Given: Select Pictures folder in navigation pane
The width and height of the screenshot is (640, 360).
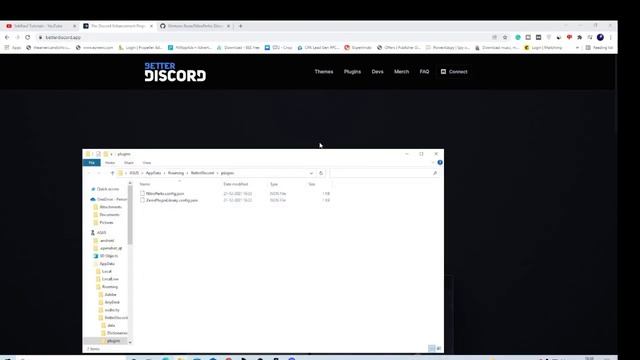Looking at the screenshot, I should click(107, 222).
